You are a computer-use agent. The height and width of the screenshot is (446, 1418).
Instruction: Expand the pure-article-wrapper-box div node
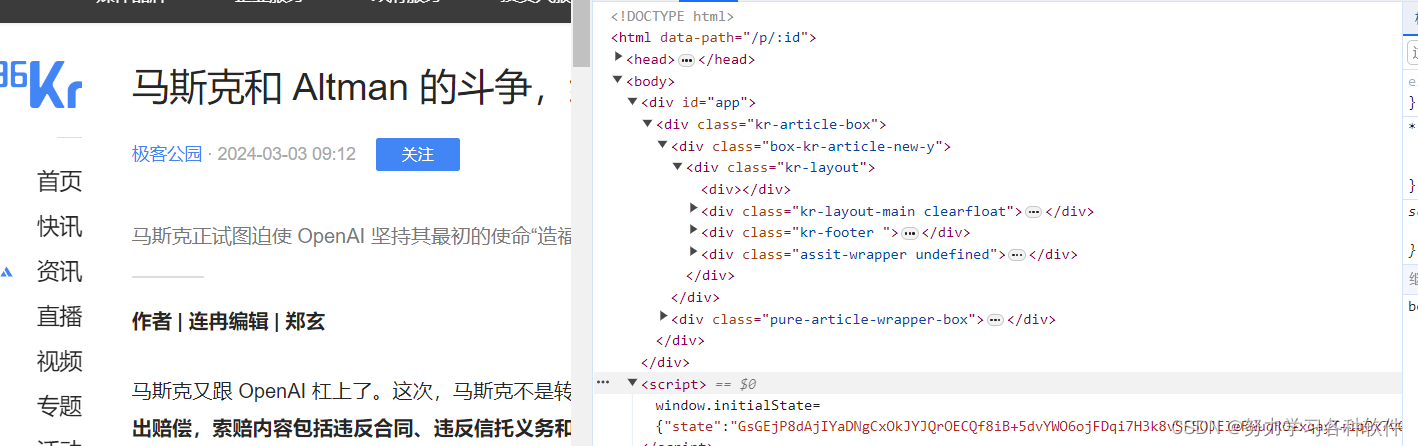click(x=664, y=318)
